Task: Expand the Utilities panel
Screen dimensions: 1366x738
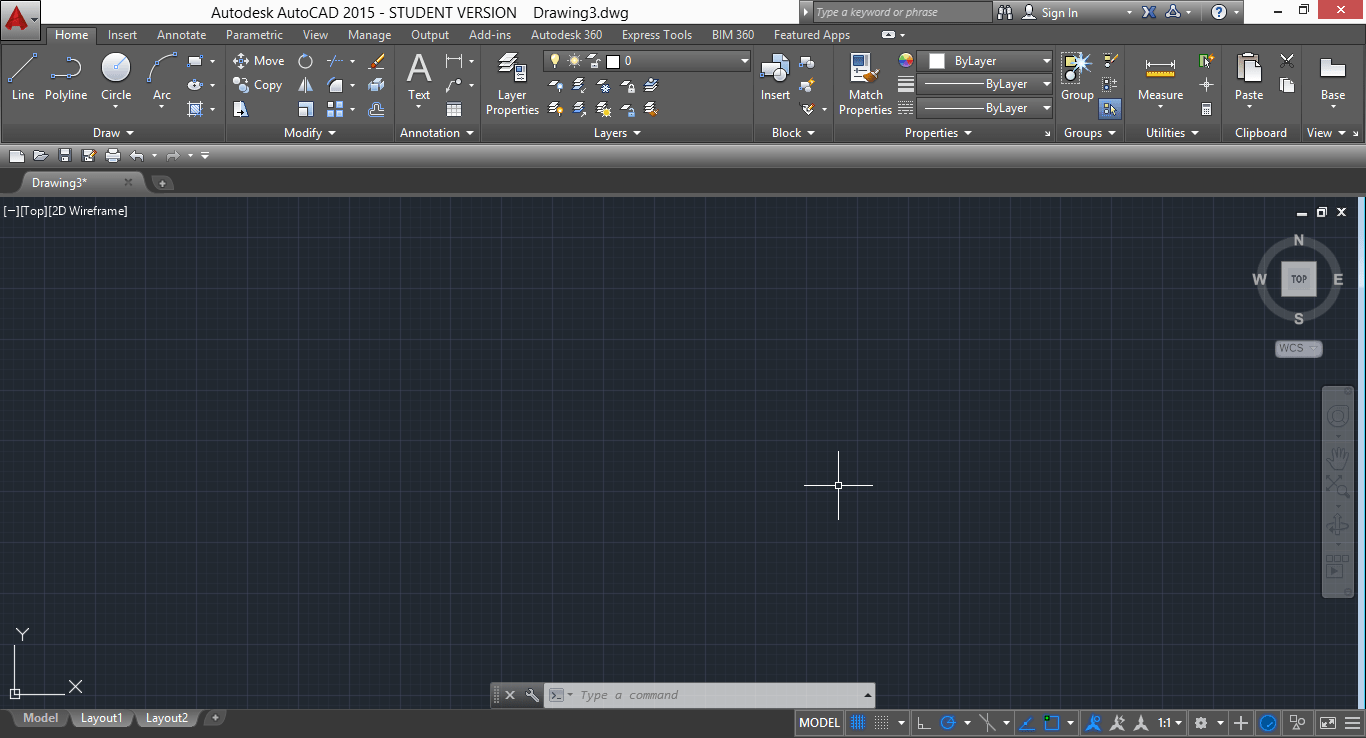Action: (1172, 133)
